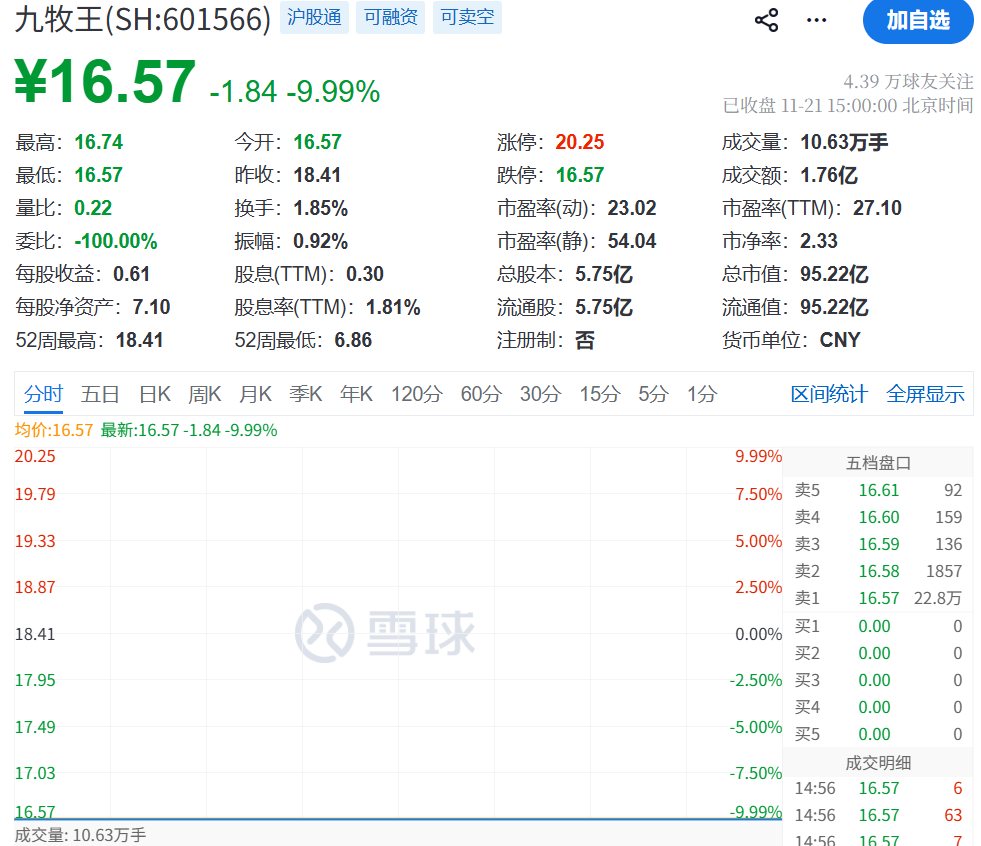Click the 沪股通 tag

click(x=314, y=18)
